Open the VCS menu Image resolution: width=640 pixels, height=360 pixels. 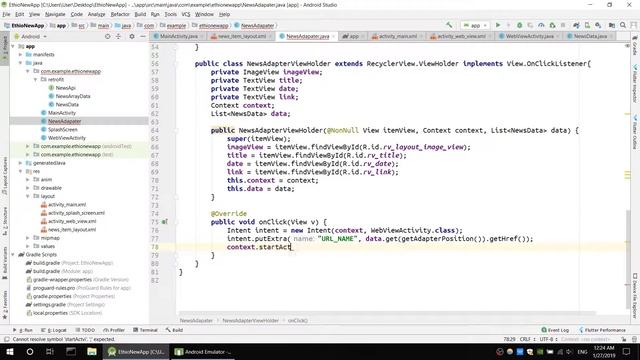click(x=186, y=14)
